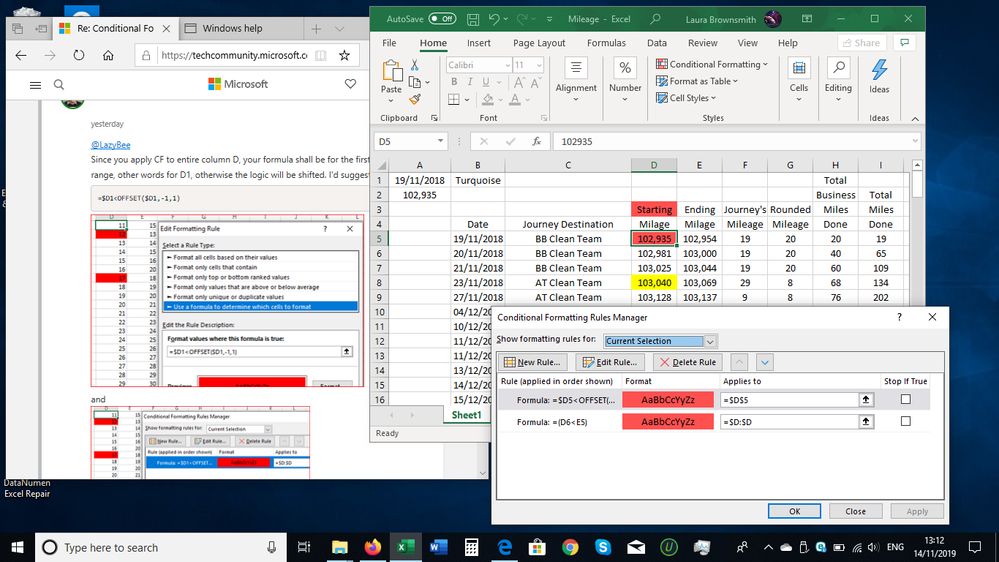Expand the Alignment group dropdown
This screenshot has width=999, height=562.
(576, 99)
